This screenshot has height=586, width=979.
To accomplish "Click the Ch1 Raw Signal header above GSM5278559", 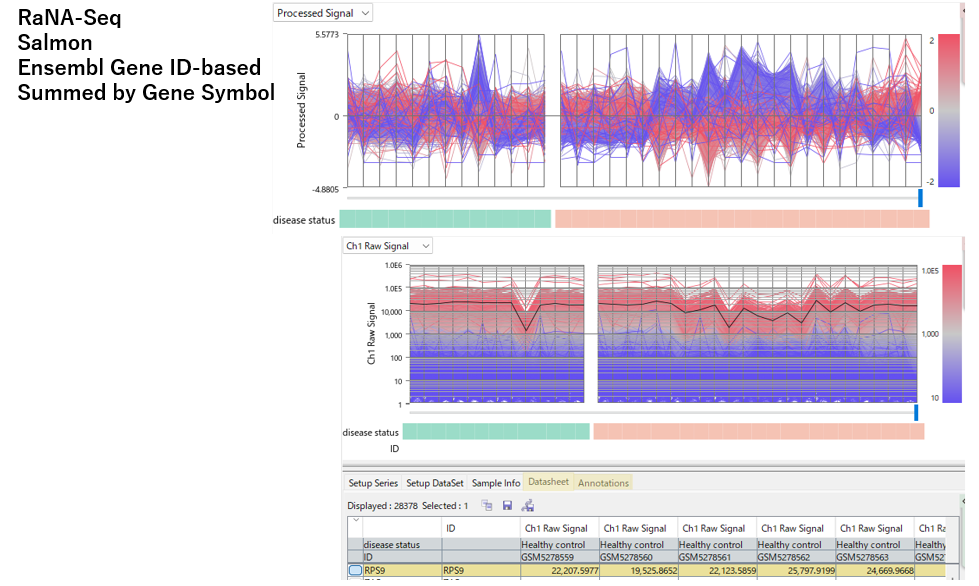I will coord(559,528).
